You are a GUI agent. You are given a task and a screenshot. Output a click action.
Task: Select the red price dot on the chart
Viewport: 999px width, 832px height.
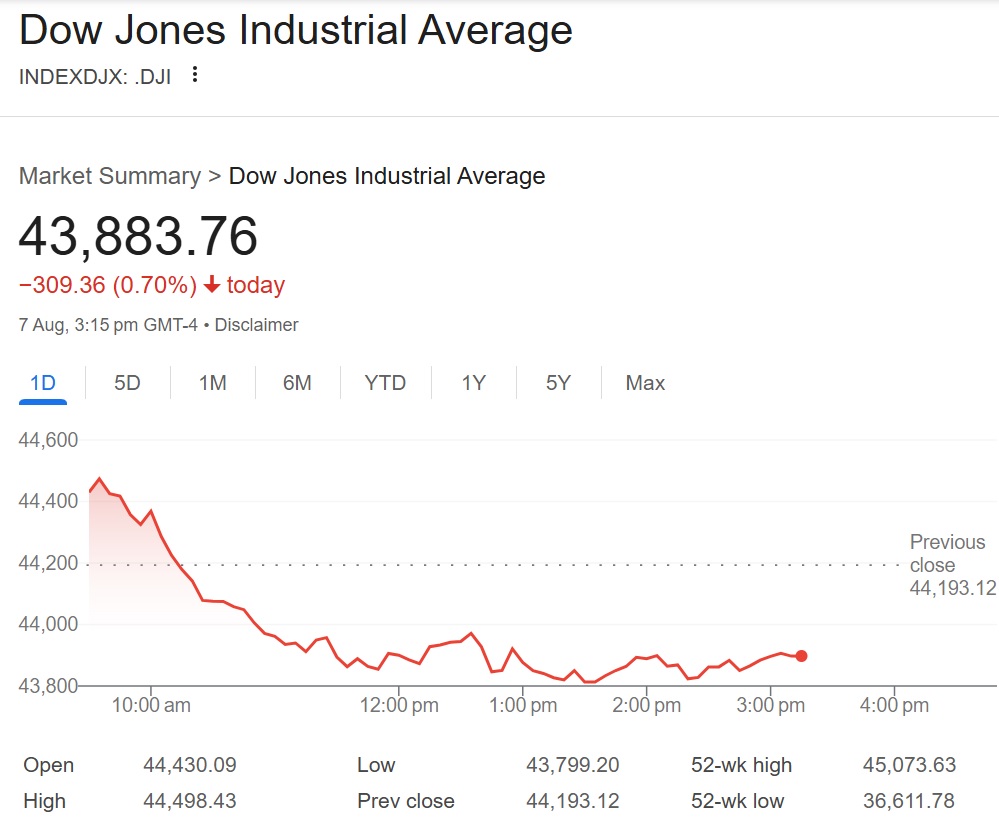click(x=801, y=655)
